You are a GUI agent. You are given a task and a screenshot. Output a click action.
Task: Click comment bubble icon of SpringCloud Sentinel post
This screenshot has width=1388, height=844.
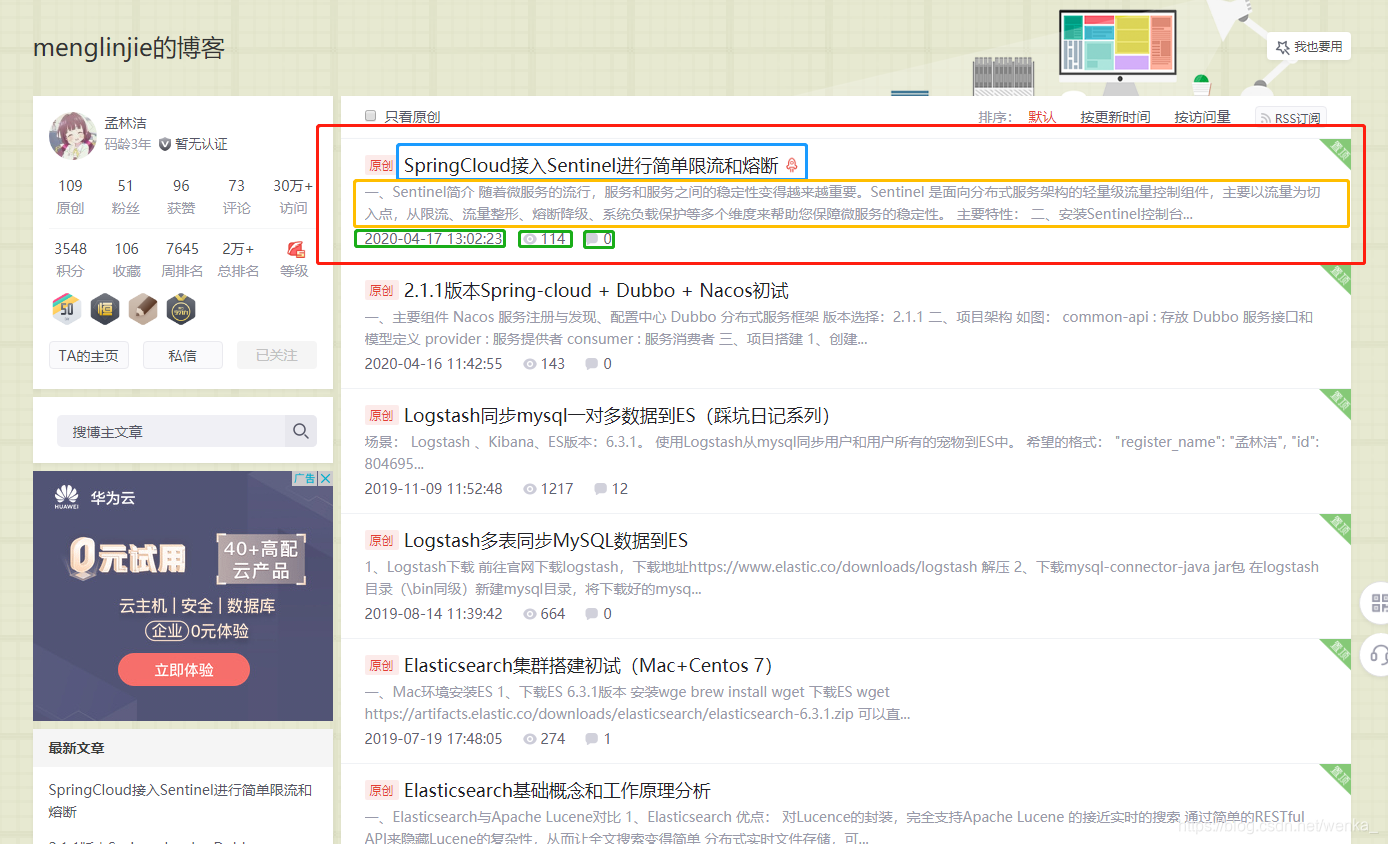coord(593,239)
